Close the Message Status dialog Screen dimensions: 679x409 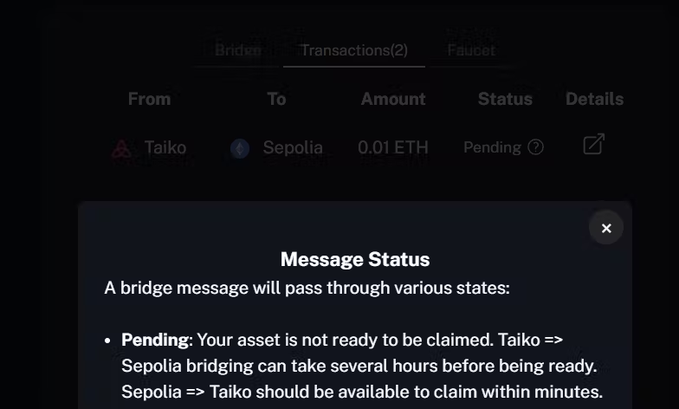(606, 228)
